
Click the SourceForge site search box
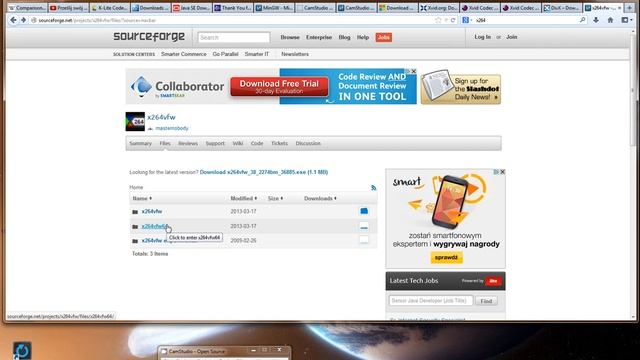(233, 37)
